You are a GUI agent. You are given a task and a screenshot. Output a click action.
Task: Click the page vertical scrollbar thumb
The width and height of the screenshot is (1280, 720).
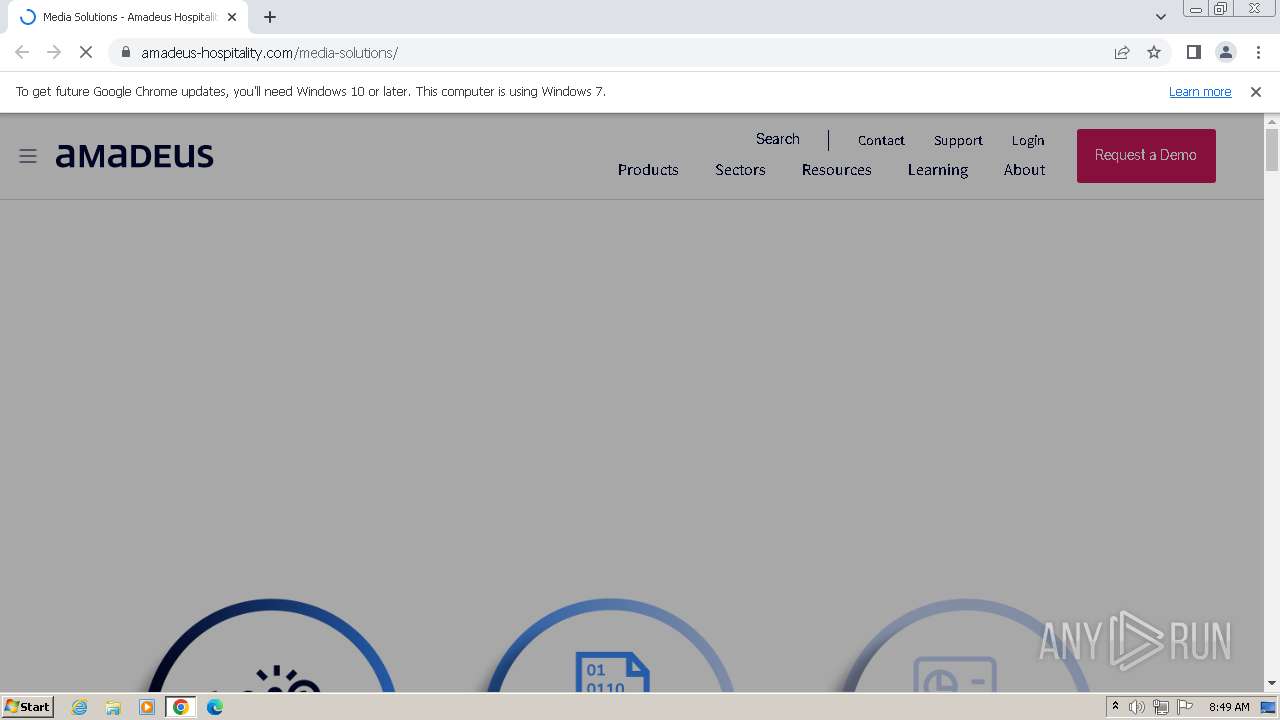coord(1272,149)
